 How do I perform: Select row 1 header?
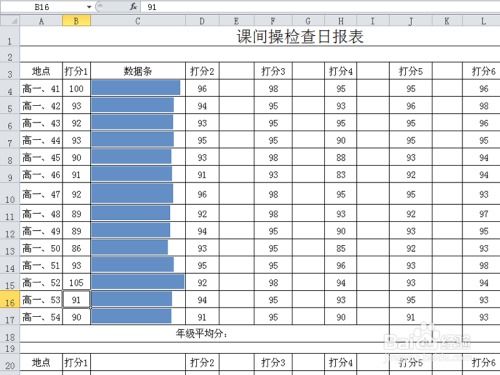(x=10, y=37)
